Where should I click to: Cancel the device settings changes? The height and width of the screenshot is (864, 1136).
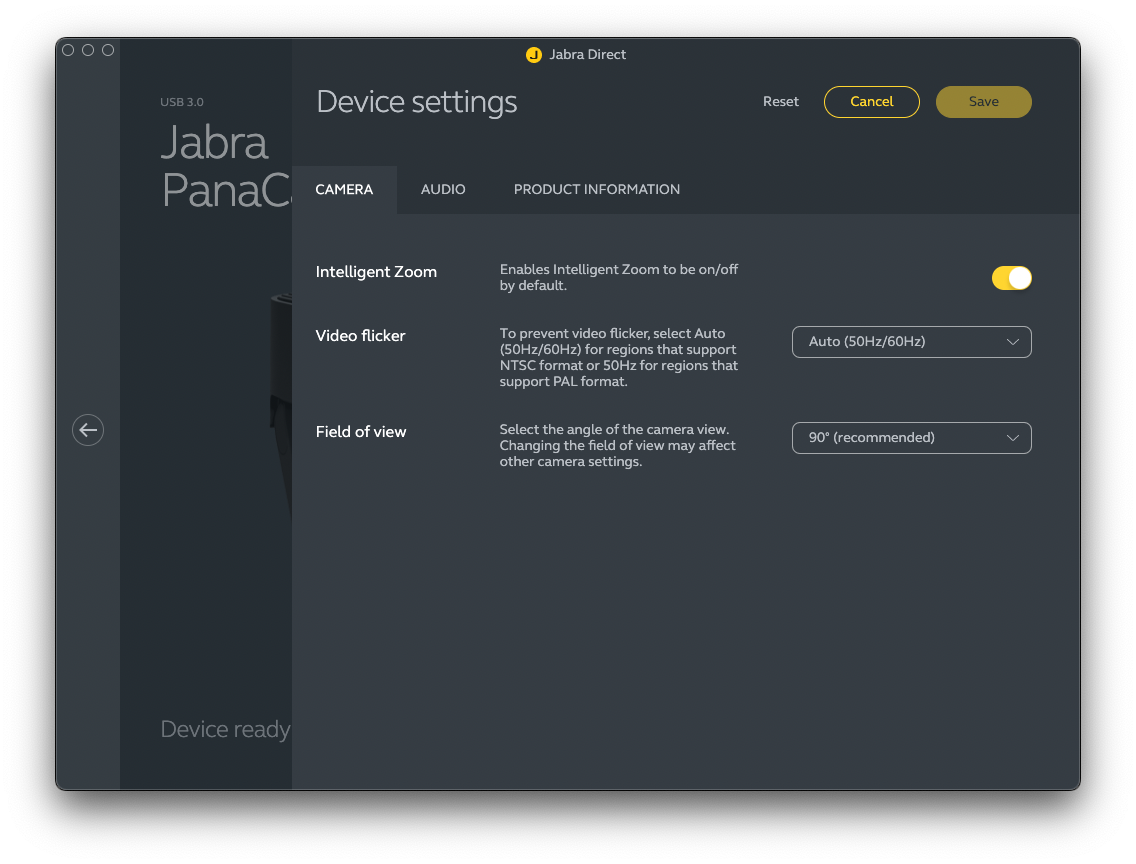pyautogui.click(x=872, y=102)
